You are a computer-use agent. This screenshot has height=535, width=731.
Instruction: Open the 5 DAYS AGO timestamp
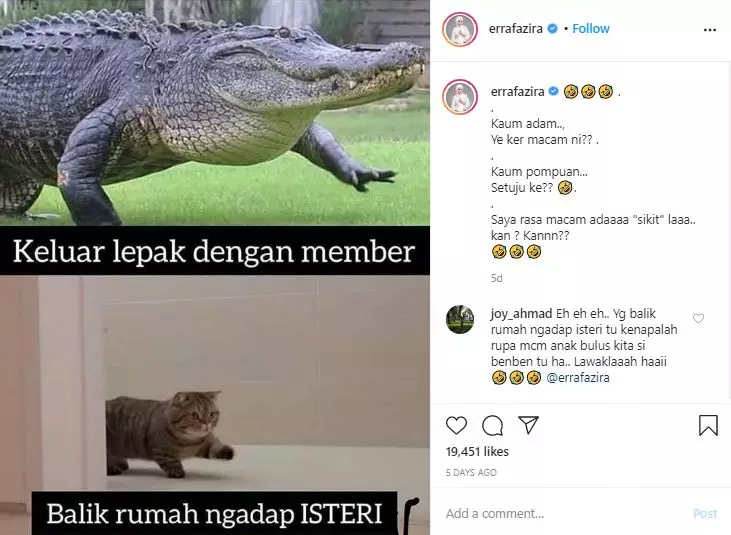[471, 473]
